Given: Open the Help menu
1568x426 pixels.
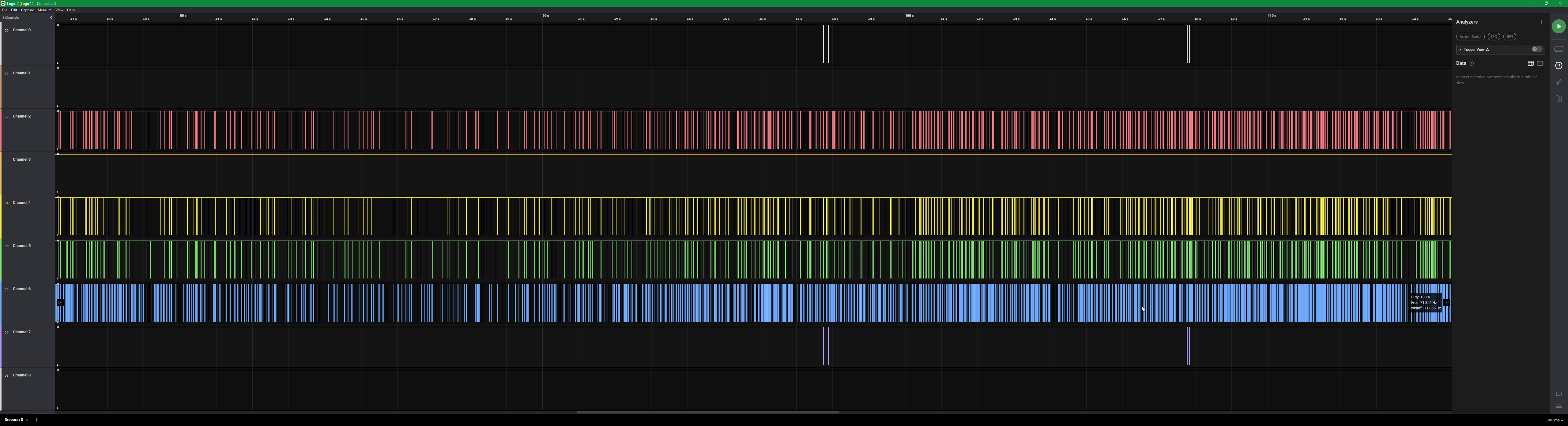Looking at the screenshot, I should click(x=71, y=10).
